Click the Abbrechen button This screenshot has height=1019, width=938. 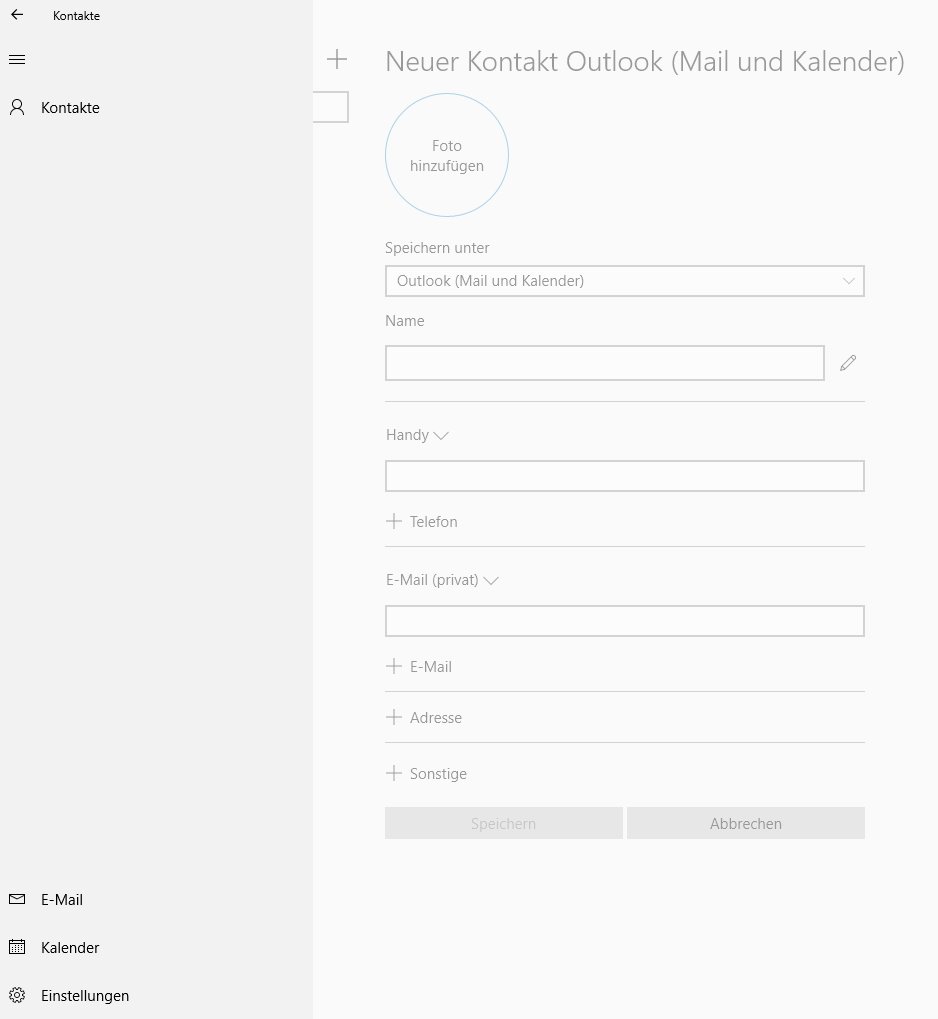tap(746, 823)
